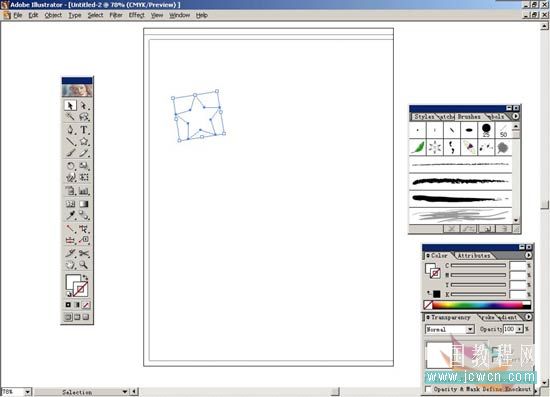Toggle the Color fill mode button in toolbox
The image size is (550, 397).
tap(68, 305)
